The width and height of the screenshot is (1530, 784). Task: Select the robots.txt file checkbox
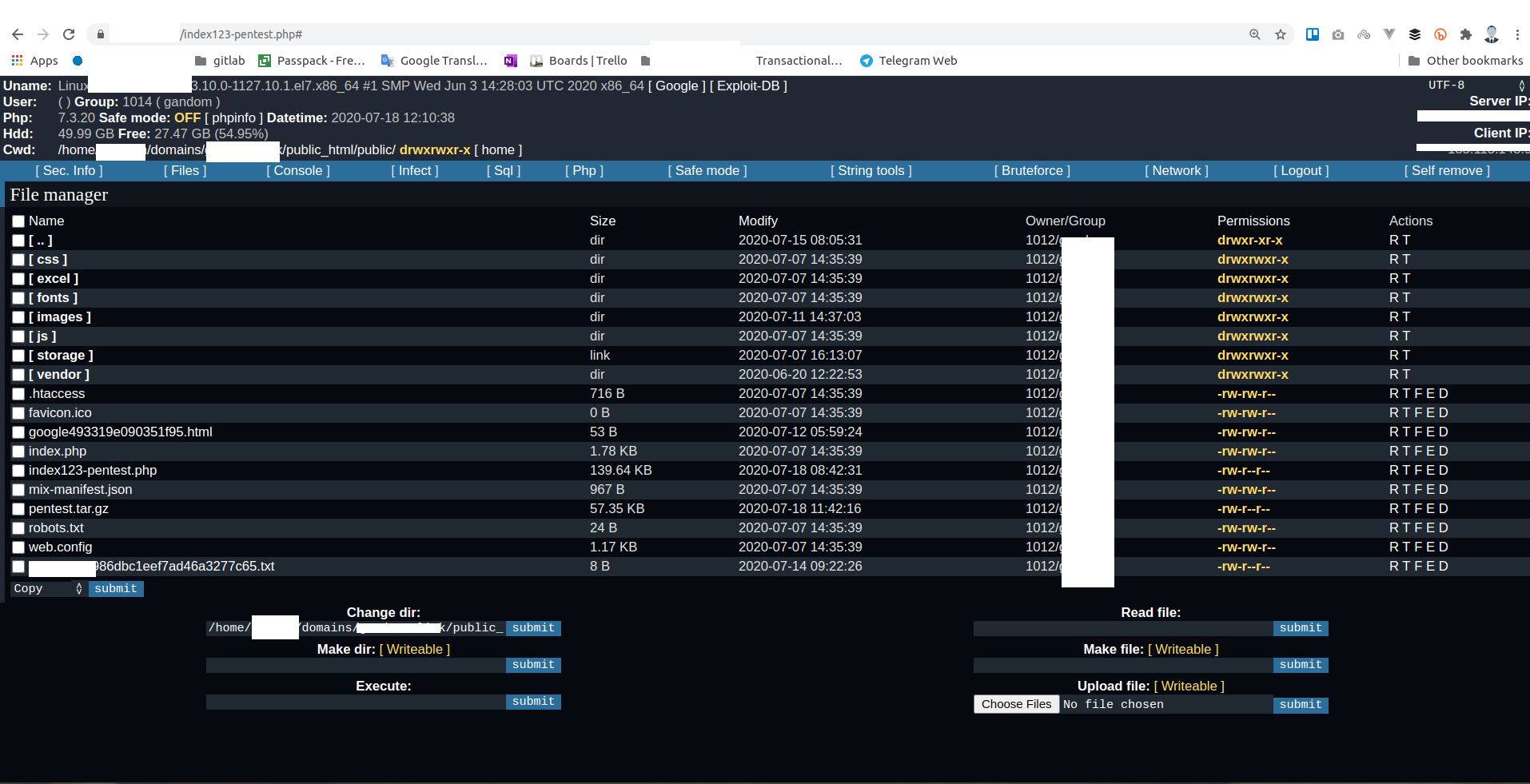pos(18,528)
